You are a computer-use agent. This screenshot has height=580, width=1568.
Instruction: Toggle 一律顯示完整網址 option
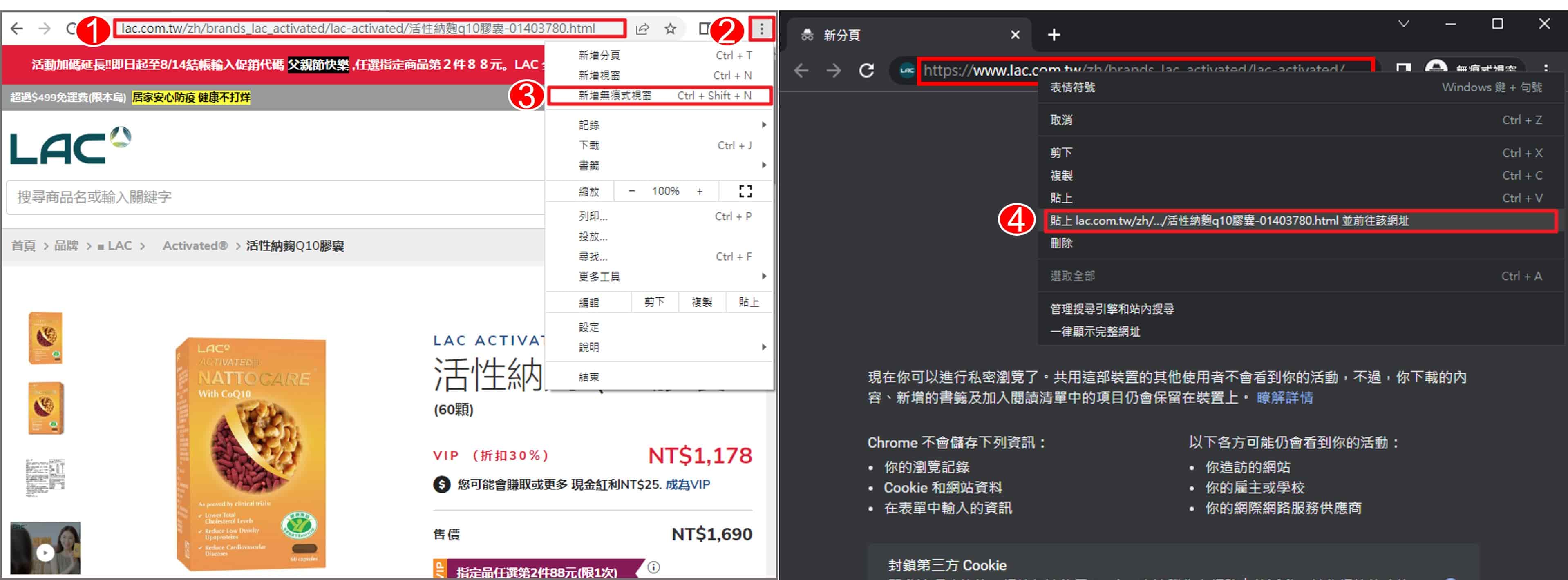(1300, 331)
